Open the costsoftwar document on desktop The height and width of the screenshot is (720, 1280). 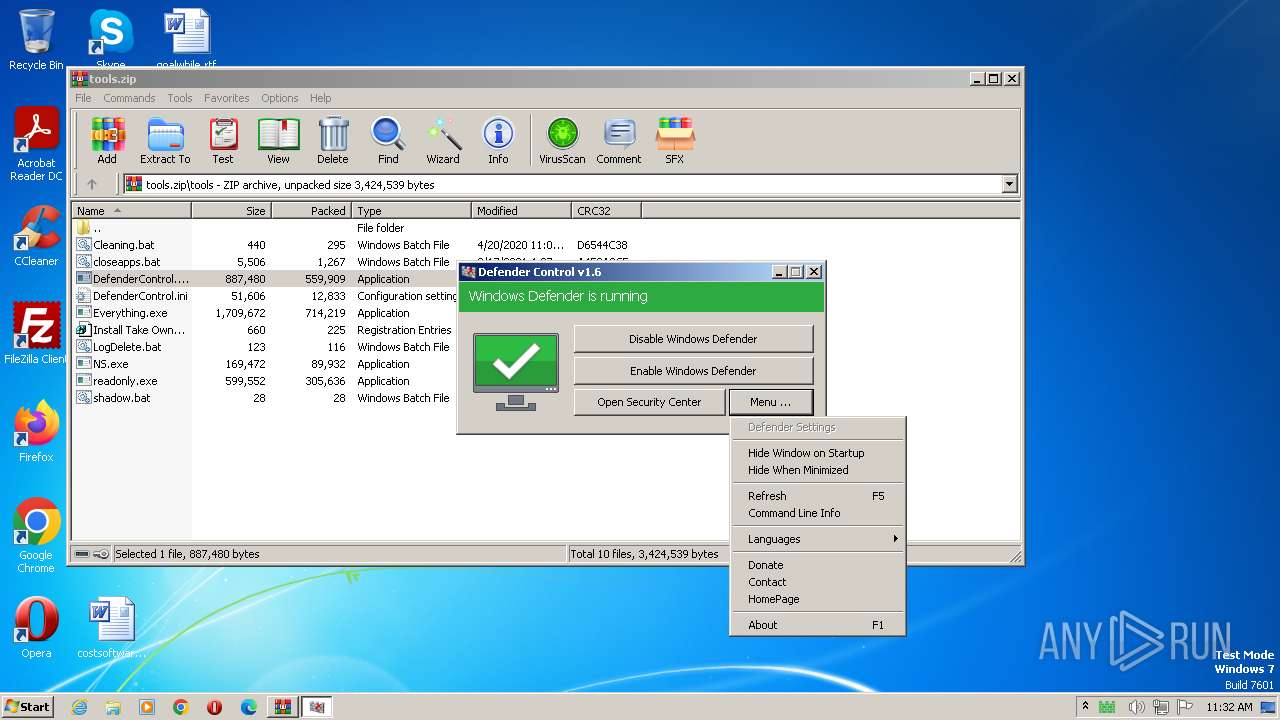111,628
